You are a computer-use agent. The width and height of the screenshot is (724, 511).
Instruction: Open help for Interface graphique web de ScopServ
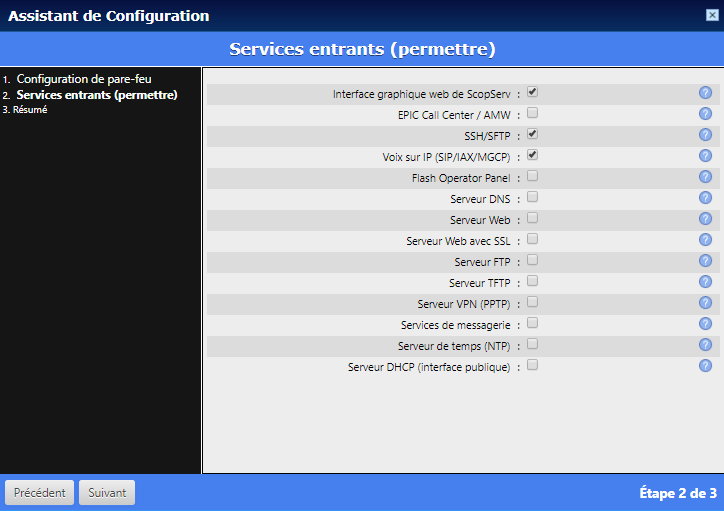705,93
